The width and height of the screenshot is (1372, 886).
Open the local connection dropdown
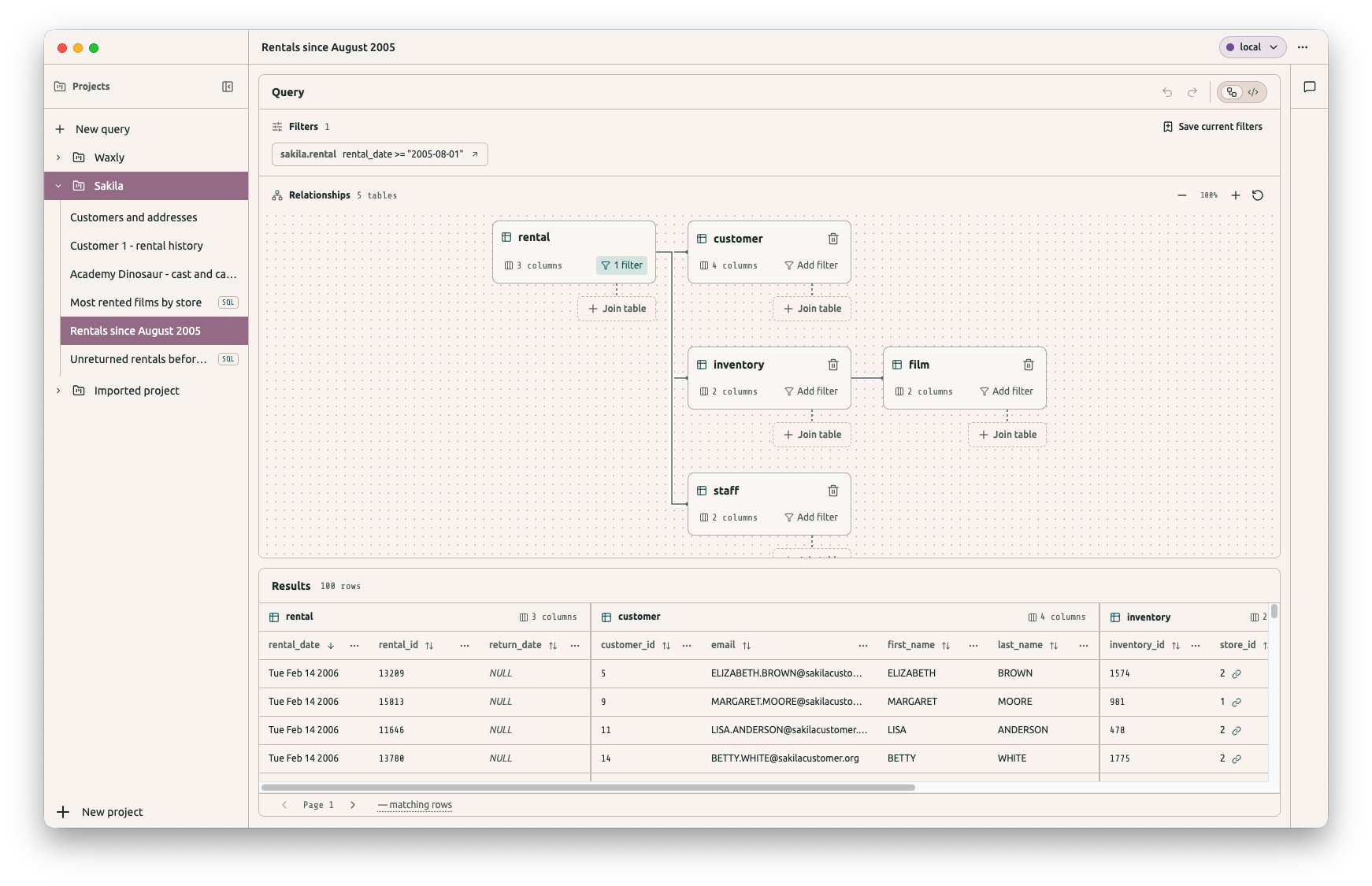pos(1252,47)
